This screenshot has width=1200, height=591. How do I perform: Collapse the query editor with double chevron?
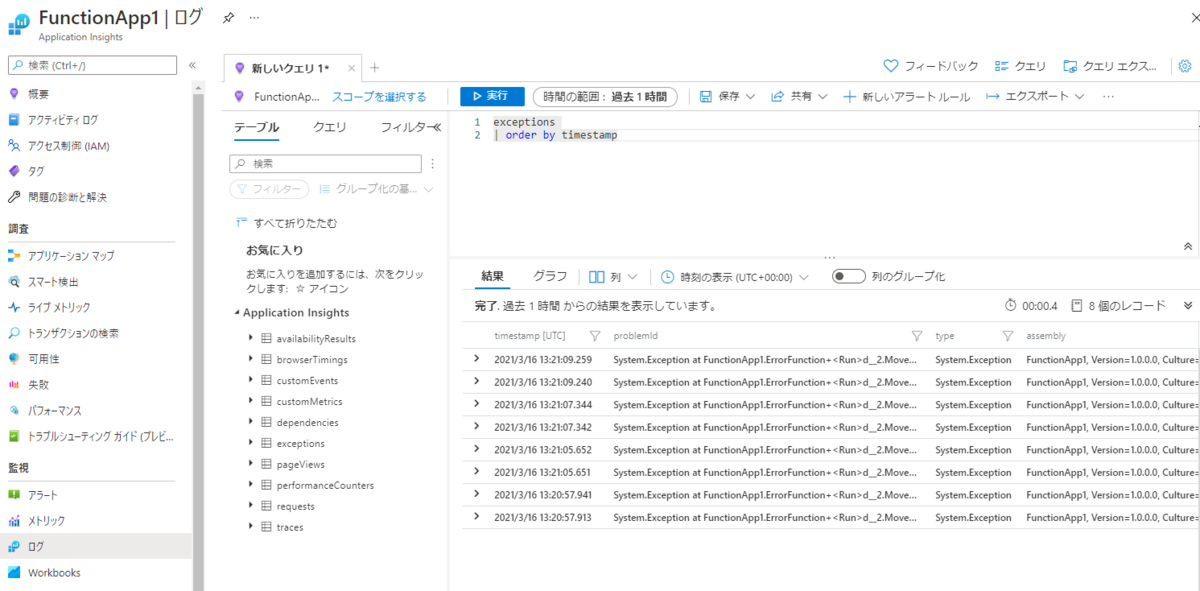click(x=1187, y=246)
